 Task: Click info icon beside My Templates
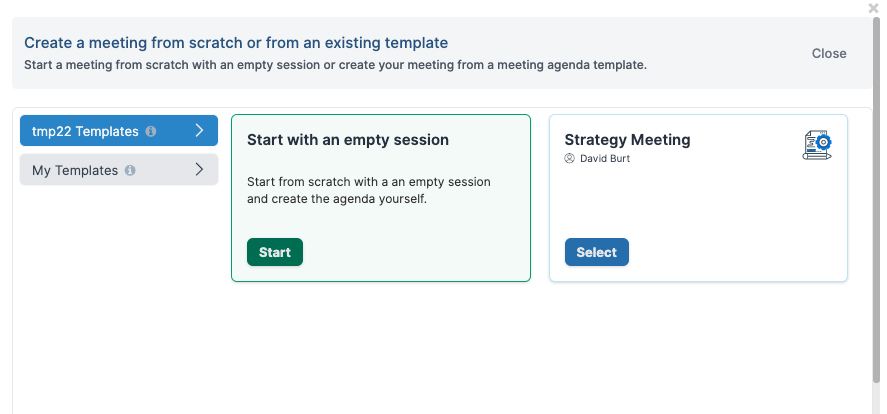pyautogui.click(x=130, y=170)
